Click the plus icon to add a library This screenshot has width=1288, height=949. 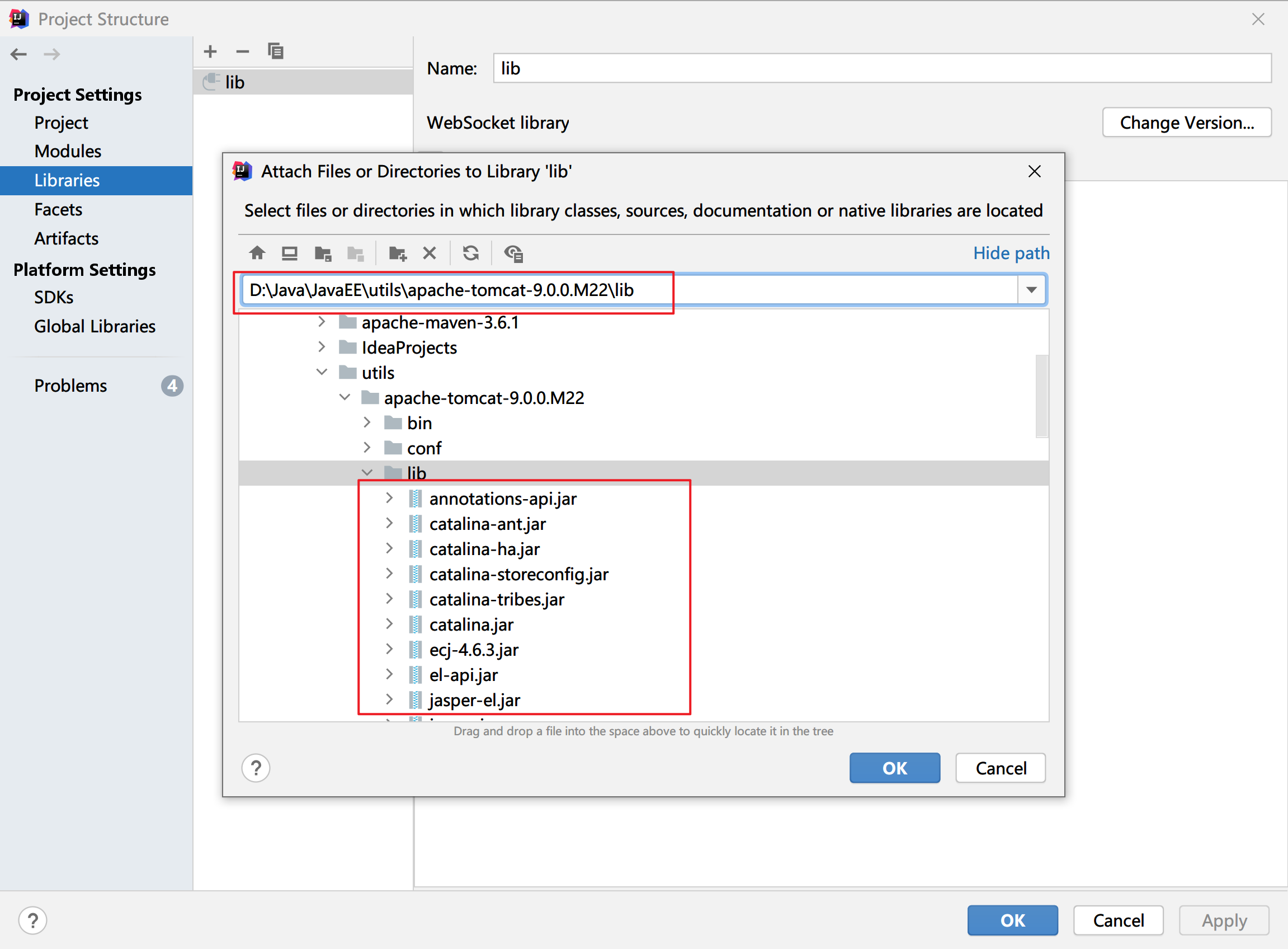coord(210,51)
